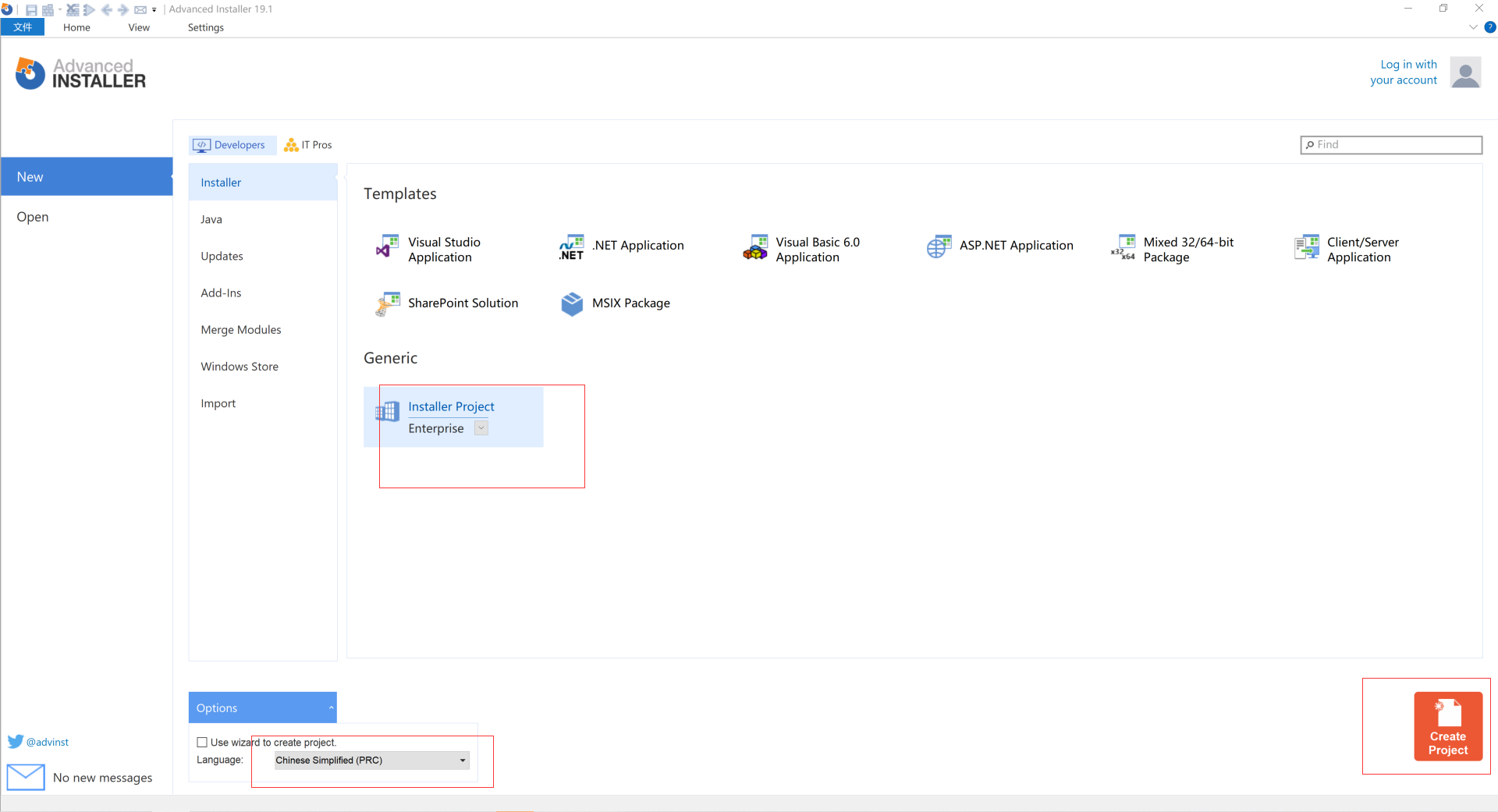1498x812 pixels.
Task: Open the @advinst Twitter link
Action: pyautogui.click(x=48, y=742)
